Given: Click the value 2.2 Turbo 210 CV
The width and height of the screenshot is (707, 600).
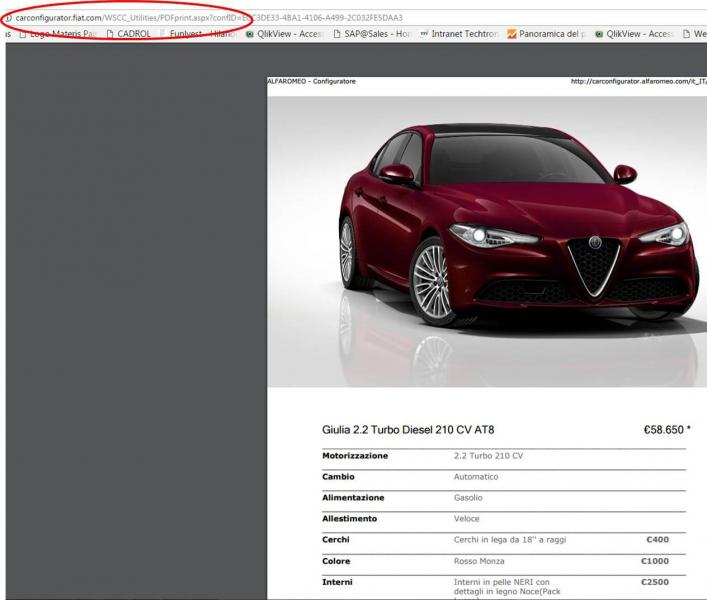Looking at the screenshot, I should [x=488, y=456].
